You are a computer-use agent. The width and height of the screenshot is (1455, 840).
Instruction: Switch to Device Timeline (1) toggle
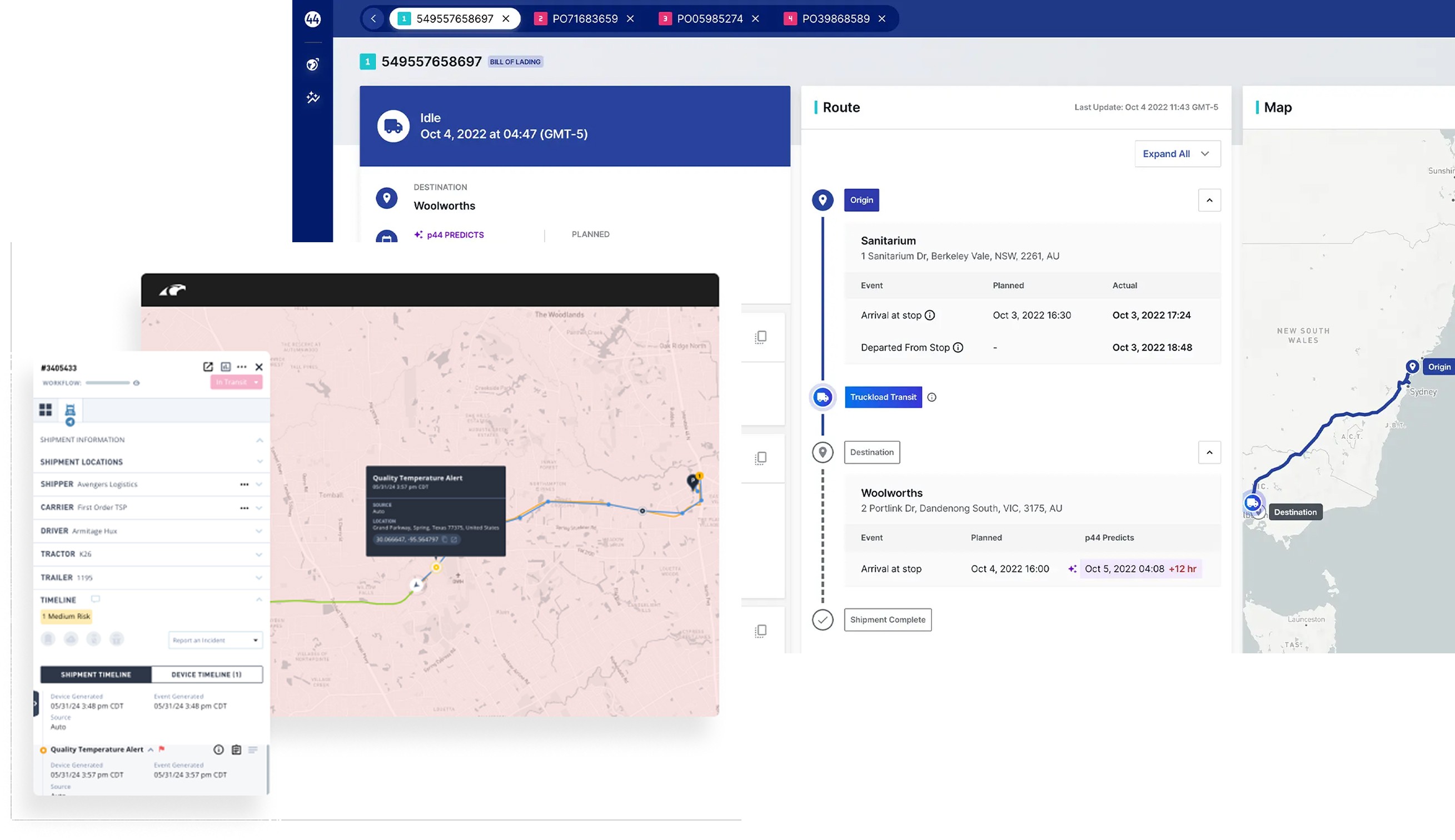click(x=207, y=674)
